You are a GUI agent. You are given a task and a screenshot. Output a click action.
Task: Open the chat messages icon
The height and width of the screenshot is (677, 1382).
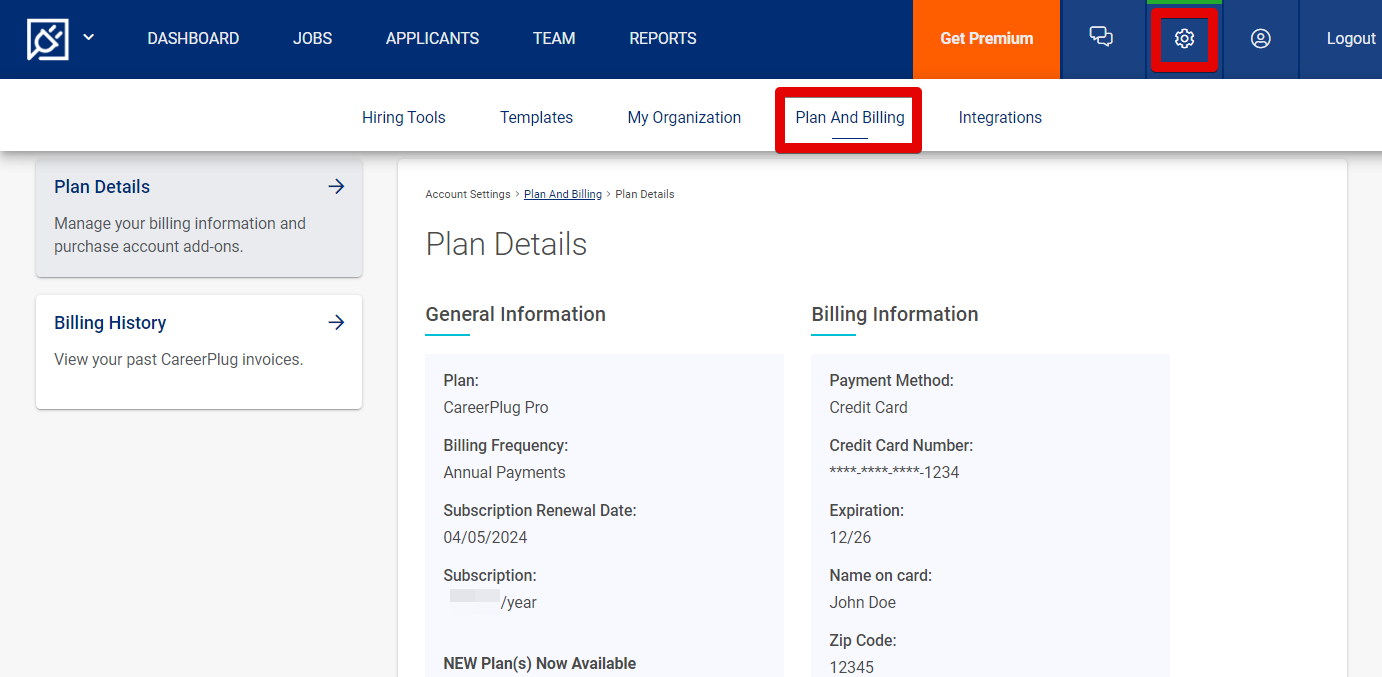(x=1101, y=38)
